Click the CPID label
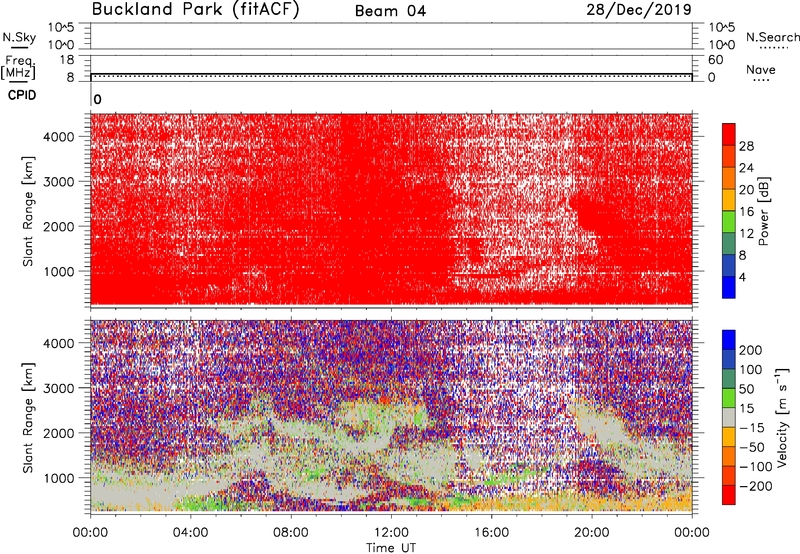The height and width of the screenshot is (554, 800). [x=22, y=95]
